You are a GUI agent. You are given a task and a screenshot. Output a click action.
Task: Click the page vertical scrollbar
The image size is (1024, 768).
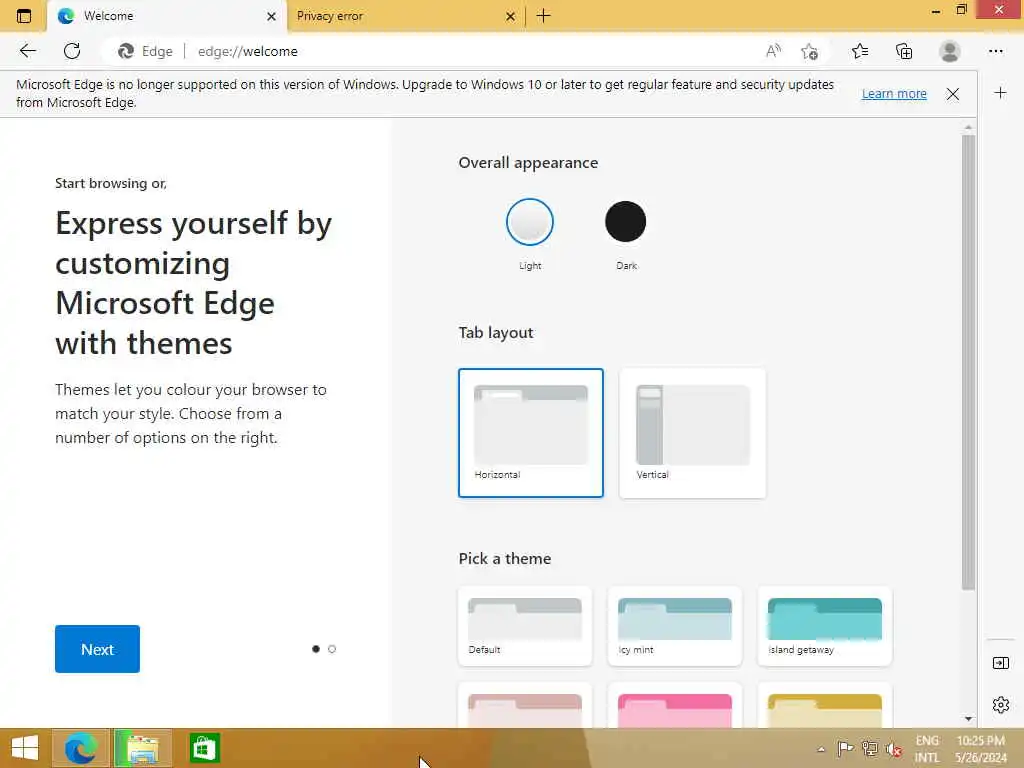tap(968, 362)
